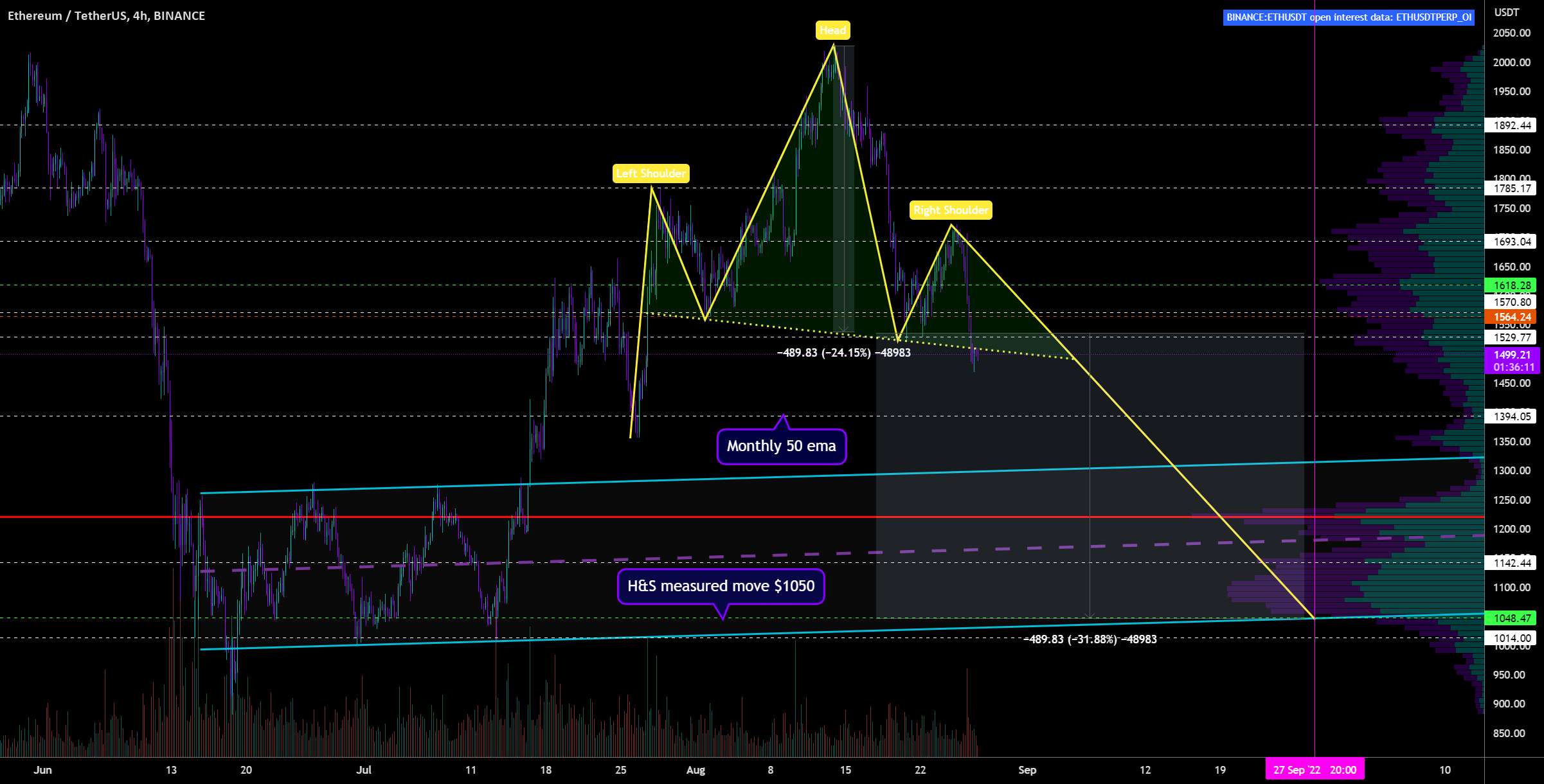This screenshot has height=784, width=1544.
Task: Click the Ethereum / TetherUS chart title
Action: [107, 15]
